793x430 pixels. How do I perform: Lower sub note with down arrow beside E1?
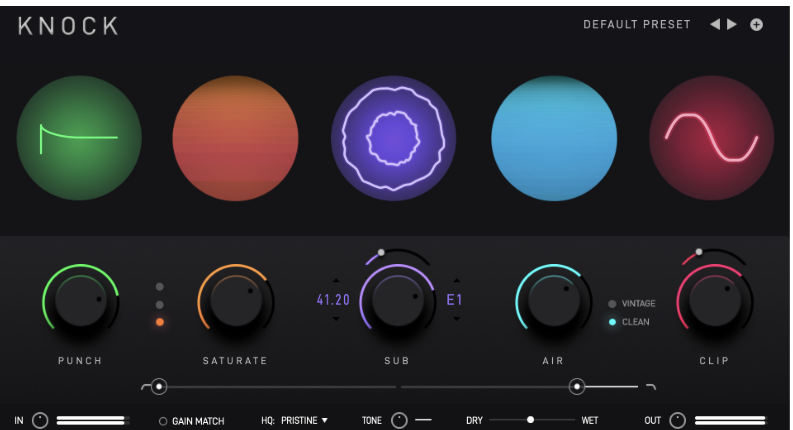[x=456, y=319]
